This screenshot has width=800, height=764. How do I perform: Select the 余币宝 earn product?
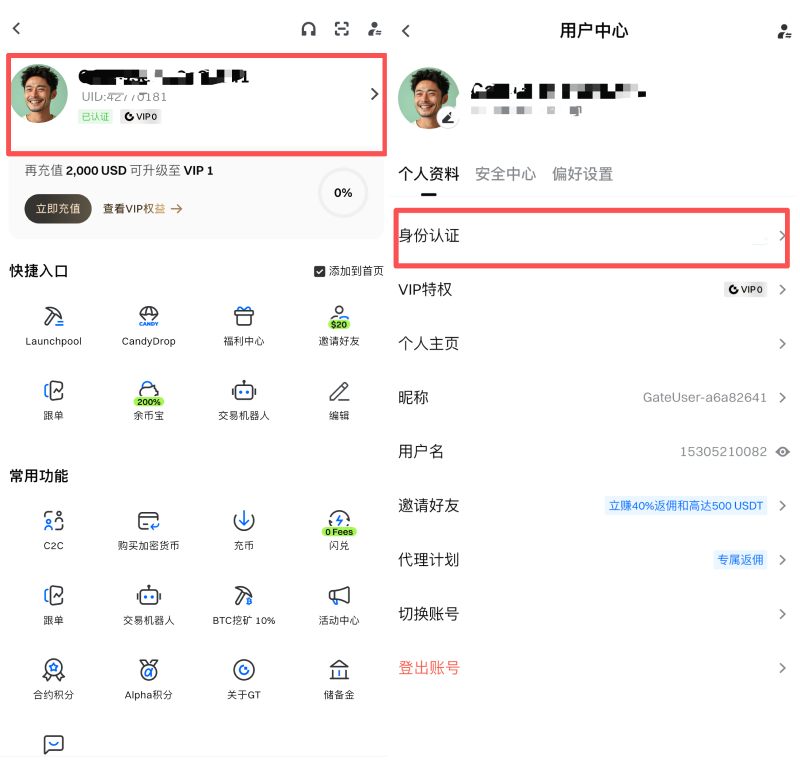(147, 398)
